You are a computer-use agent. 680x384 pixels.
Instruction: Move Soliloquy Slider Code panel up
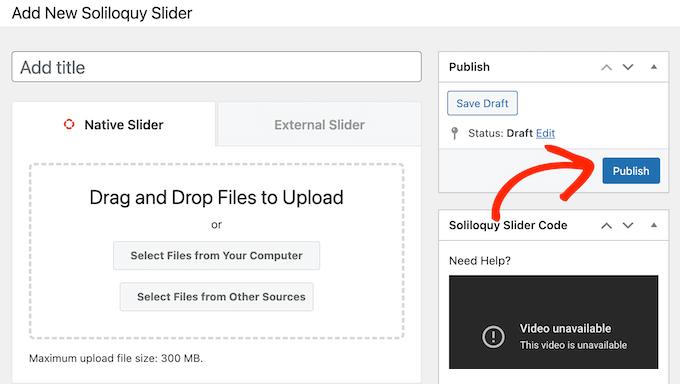click(606, 226)
